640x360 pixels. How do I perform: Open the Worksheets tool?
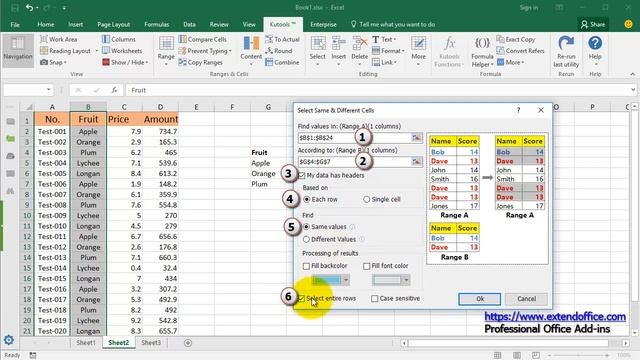(x=122, y=51)
